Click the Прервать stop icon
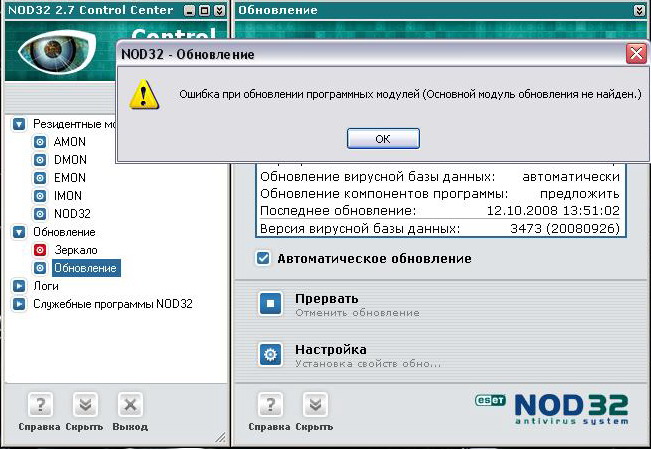 pyautogui.click(x=270, y=304)
